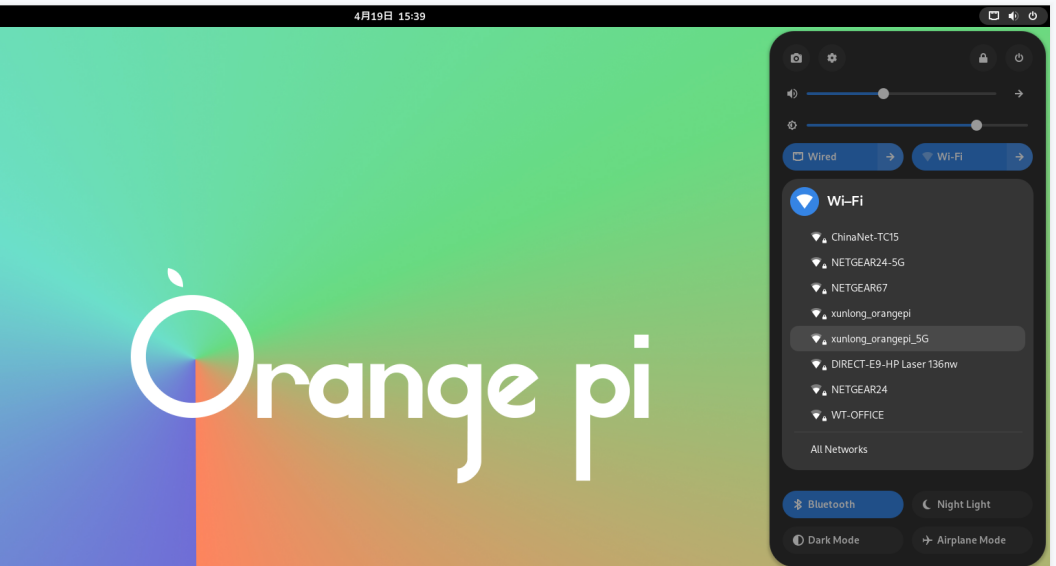Open sound output options arrow next to the volume slider
Image resolution: width=1056 pixels, height=566 pixels.
pyautogui.click(x=1019, y=94)
